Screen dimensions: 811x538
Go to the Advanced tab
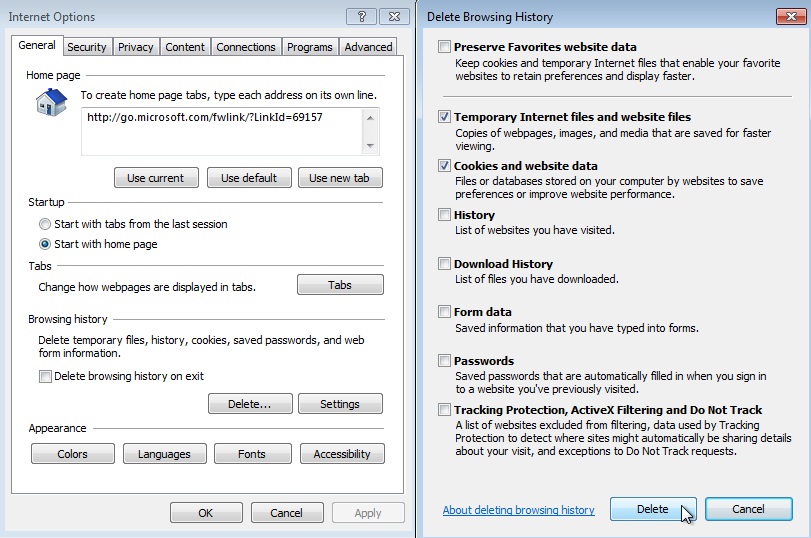pyautogui.click(x=368, y=47)
